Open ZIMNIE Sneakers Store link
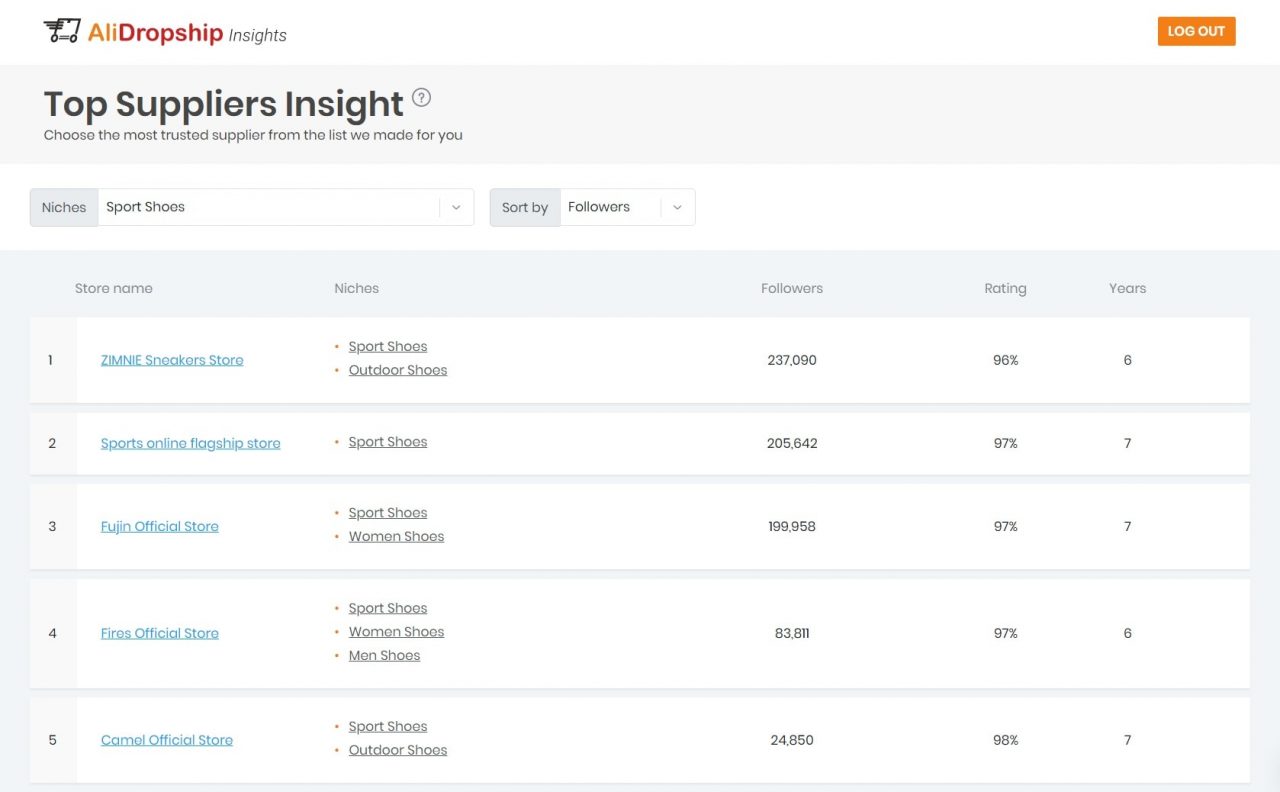The height and width of the screenshot is (792, 1280). point(171,359)
